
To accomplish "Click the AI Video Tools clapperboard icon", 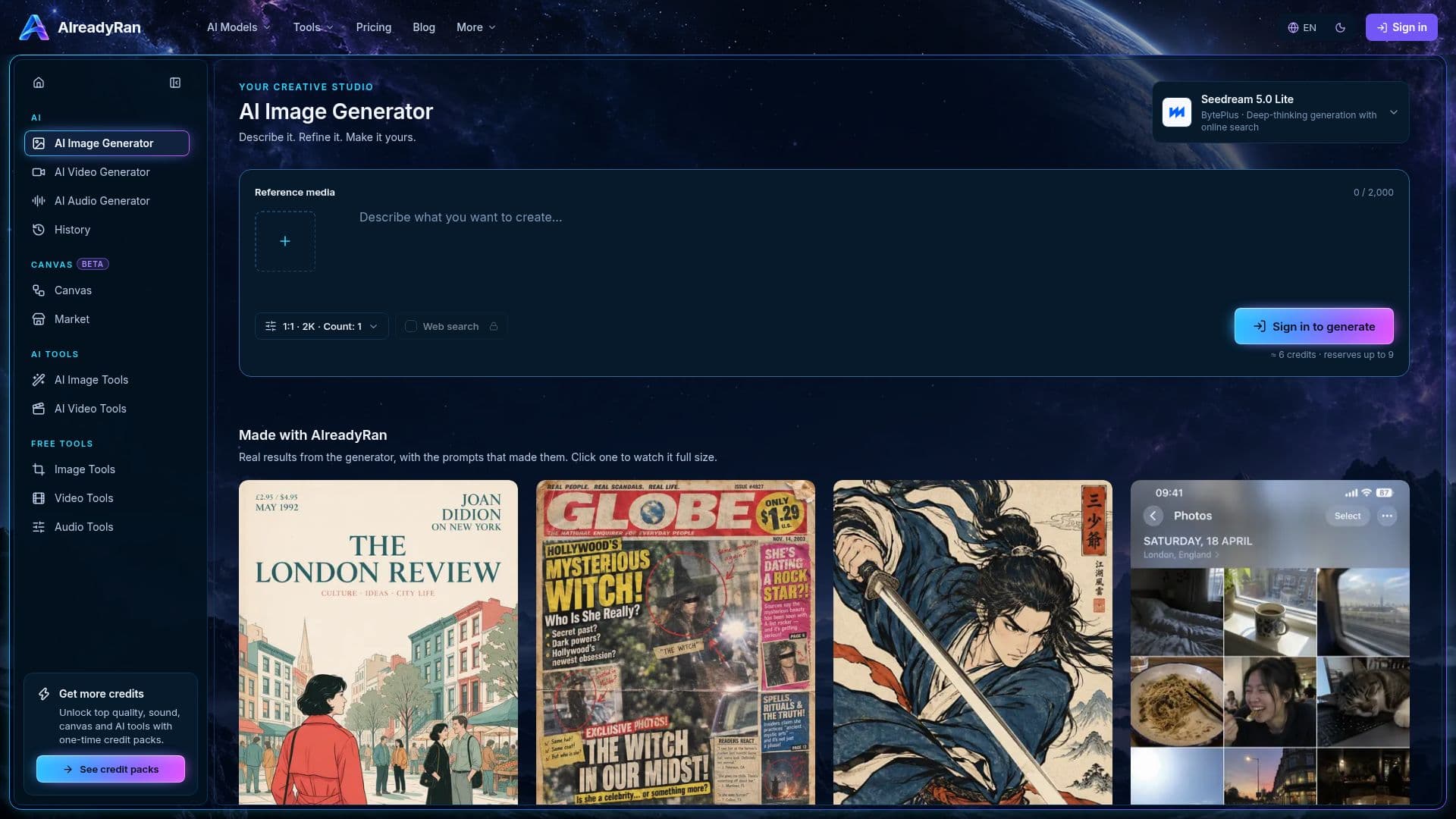I will coord(39,409).
